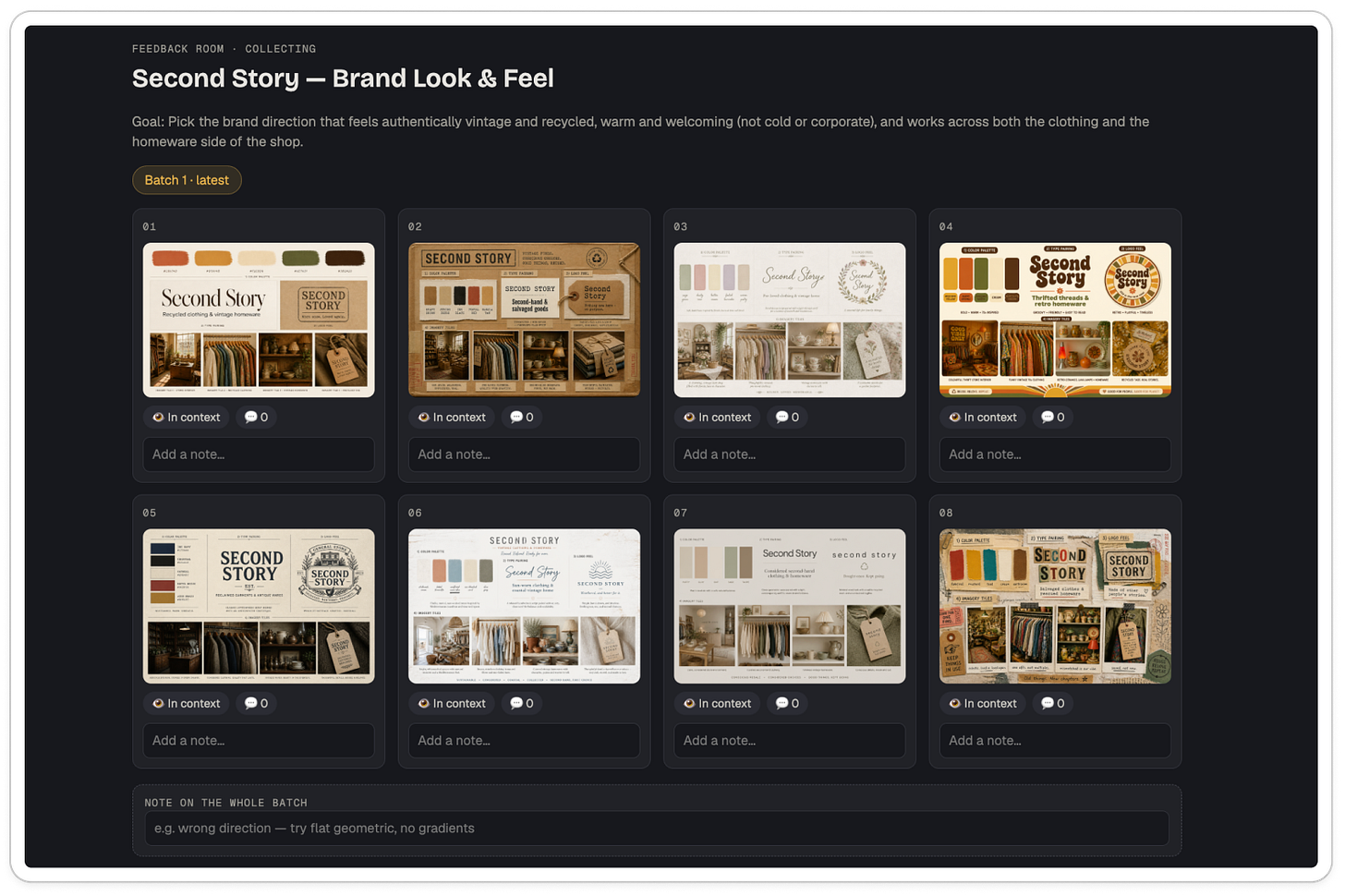The image size is (1345, 896).
Task: Open comments bubble on card 05
Action: pos(257,704)
